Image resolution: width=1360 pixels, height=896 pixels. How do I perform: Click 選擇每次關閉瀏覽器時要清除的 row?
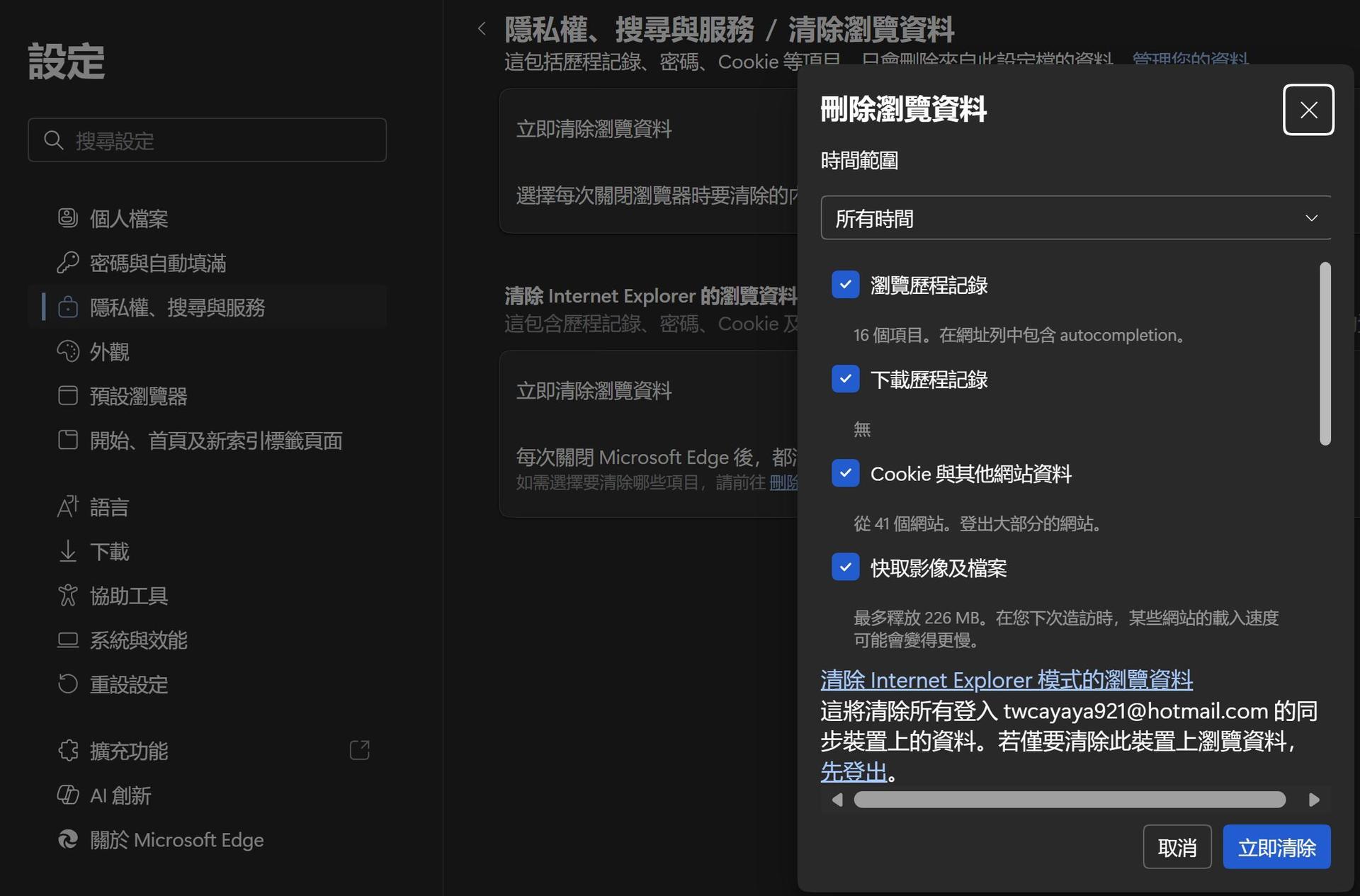[x=649, y=195]
